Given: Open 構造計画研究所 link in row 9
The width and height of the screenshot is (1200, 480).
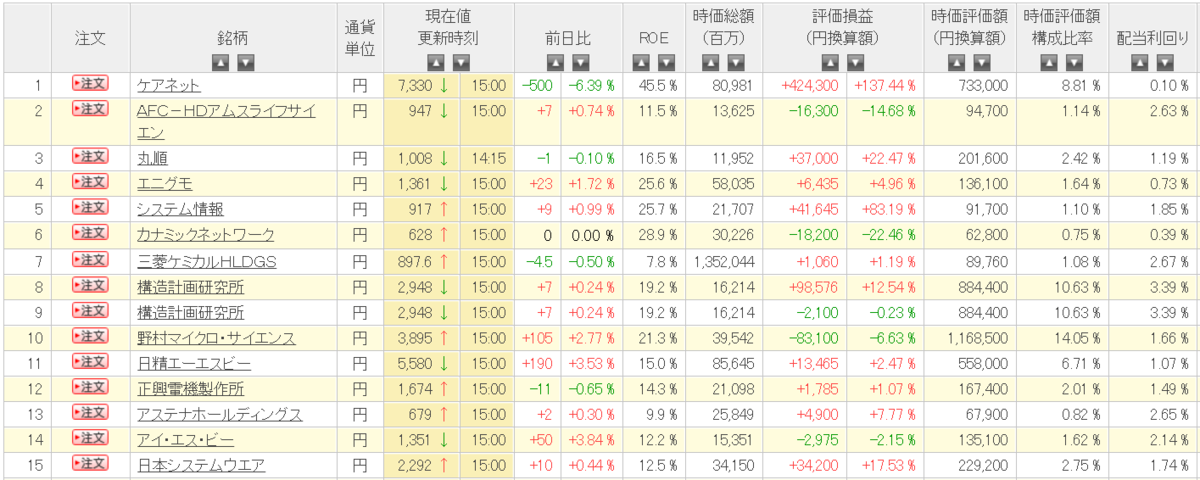Looking at the screenshot, I should click(x=190, y=312).
